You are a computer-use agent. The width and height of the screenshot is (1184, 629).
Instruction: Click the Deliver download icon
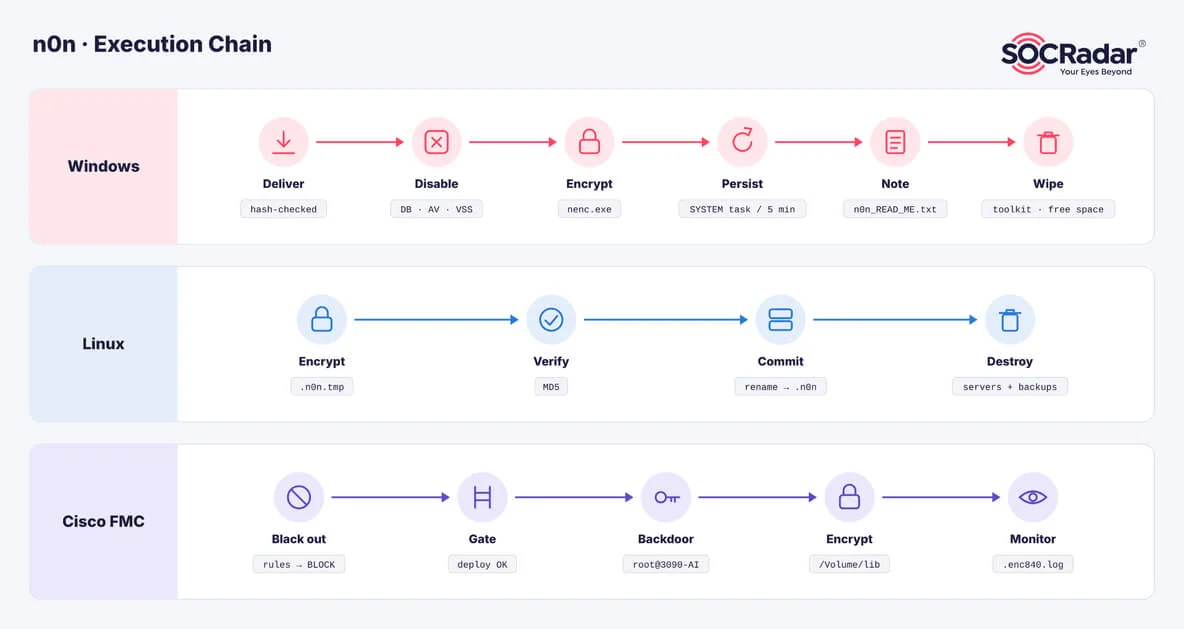point(283,142)
